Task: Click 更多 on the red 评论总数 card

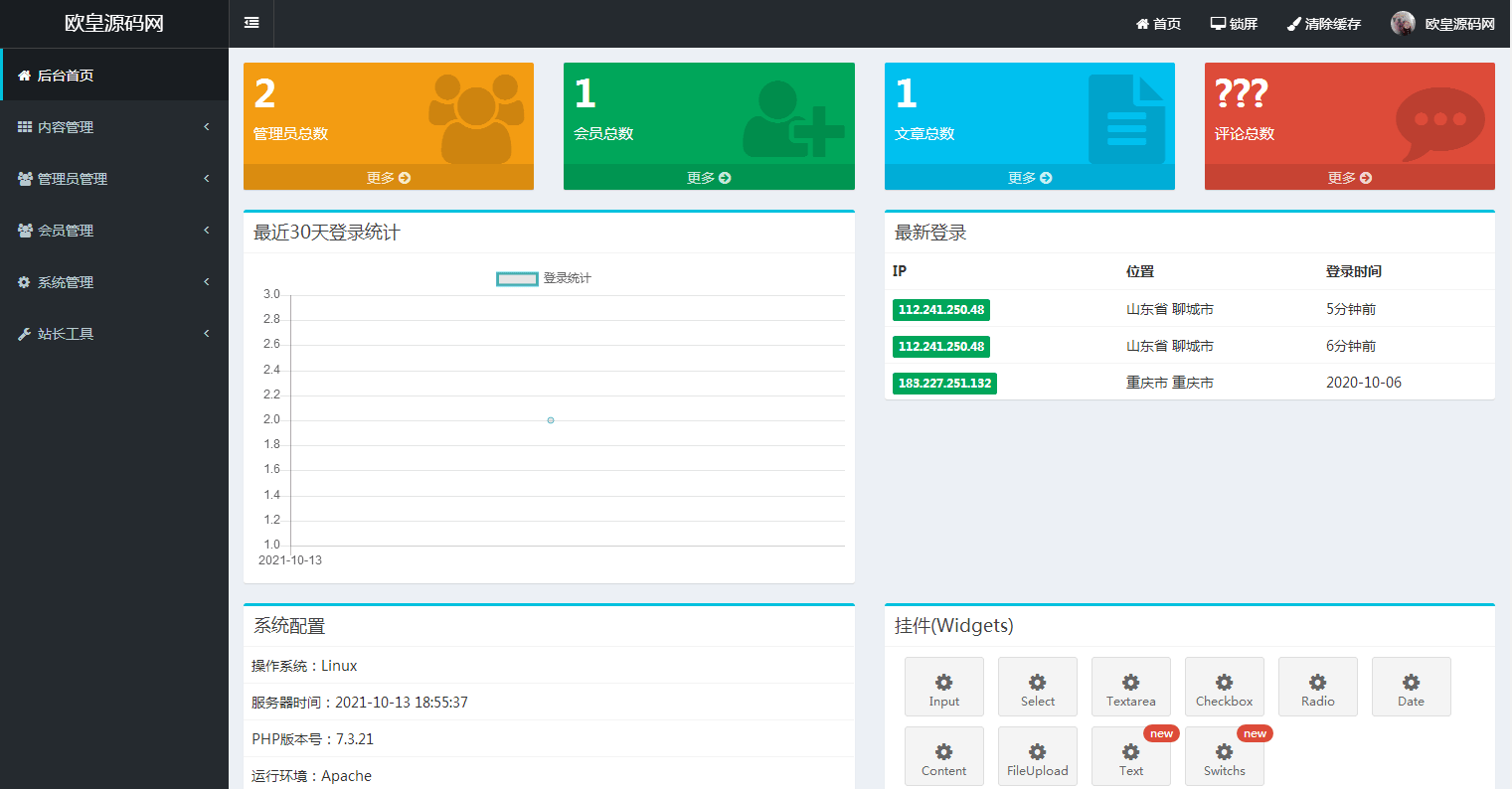Action: (1349, 178)
